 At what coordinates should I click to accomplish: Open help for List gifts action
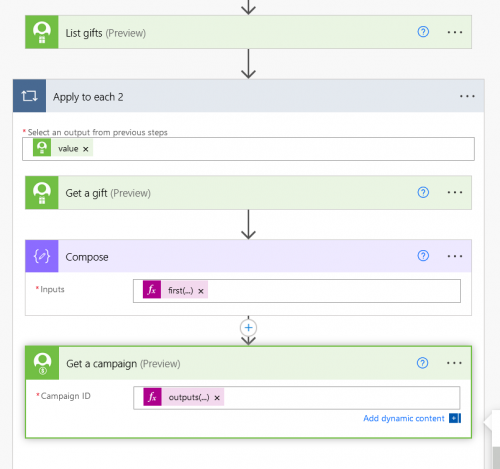[x=423, y=32]
